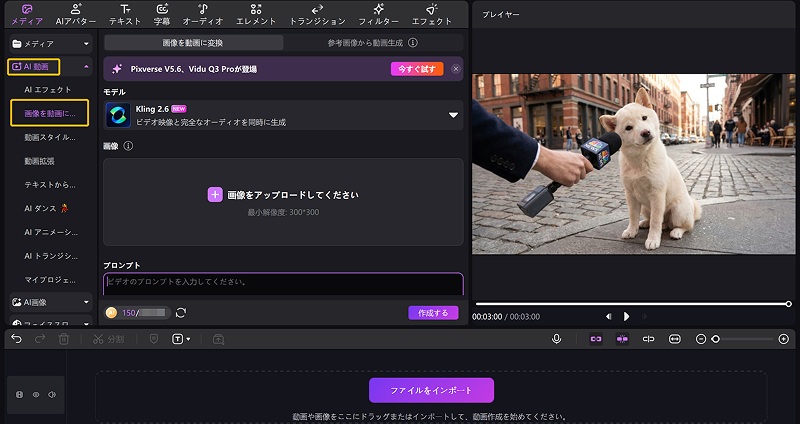800x424 pixels.
Task: Click 画像をアップロードしてください upload text
Action: click(x=293, y=195)
